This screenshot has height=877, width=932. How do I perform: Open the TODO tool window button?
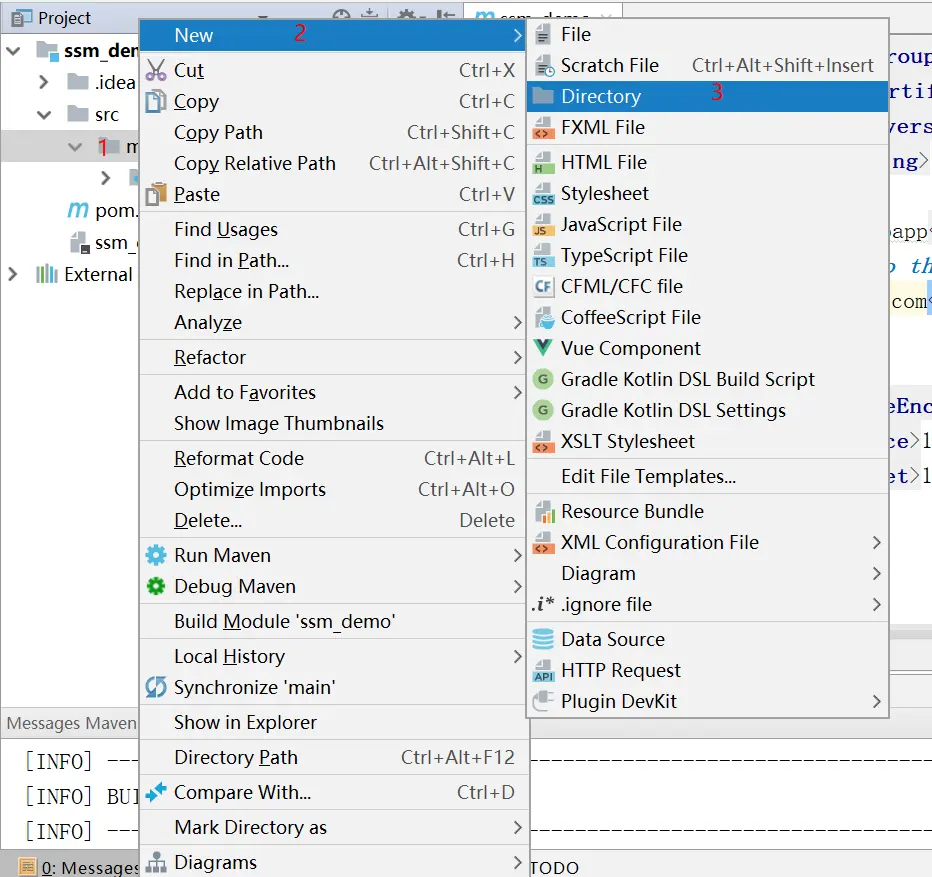point(555,867)
